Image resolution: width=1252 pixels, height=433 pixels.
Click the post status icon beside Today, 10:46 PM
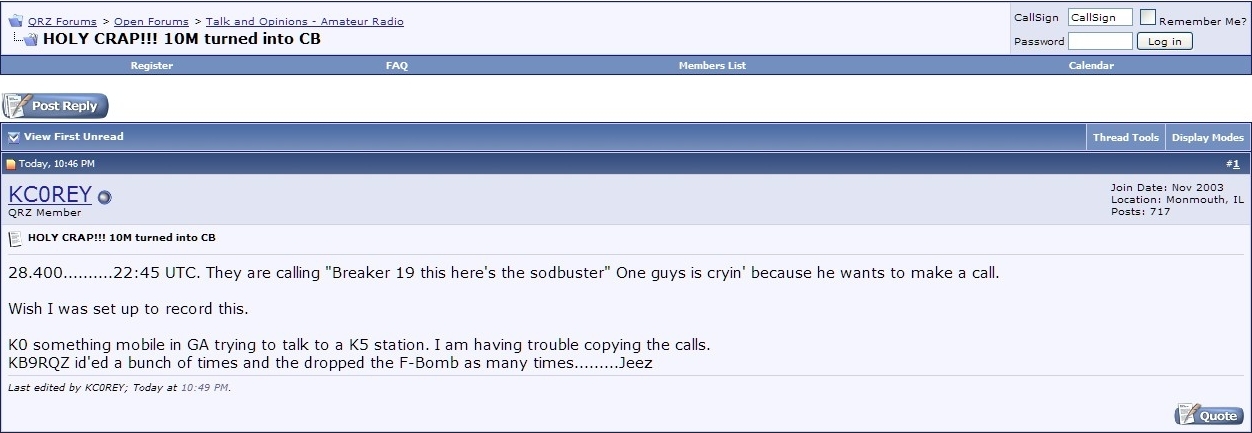click(12, 164)
